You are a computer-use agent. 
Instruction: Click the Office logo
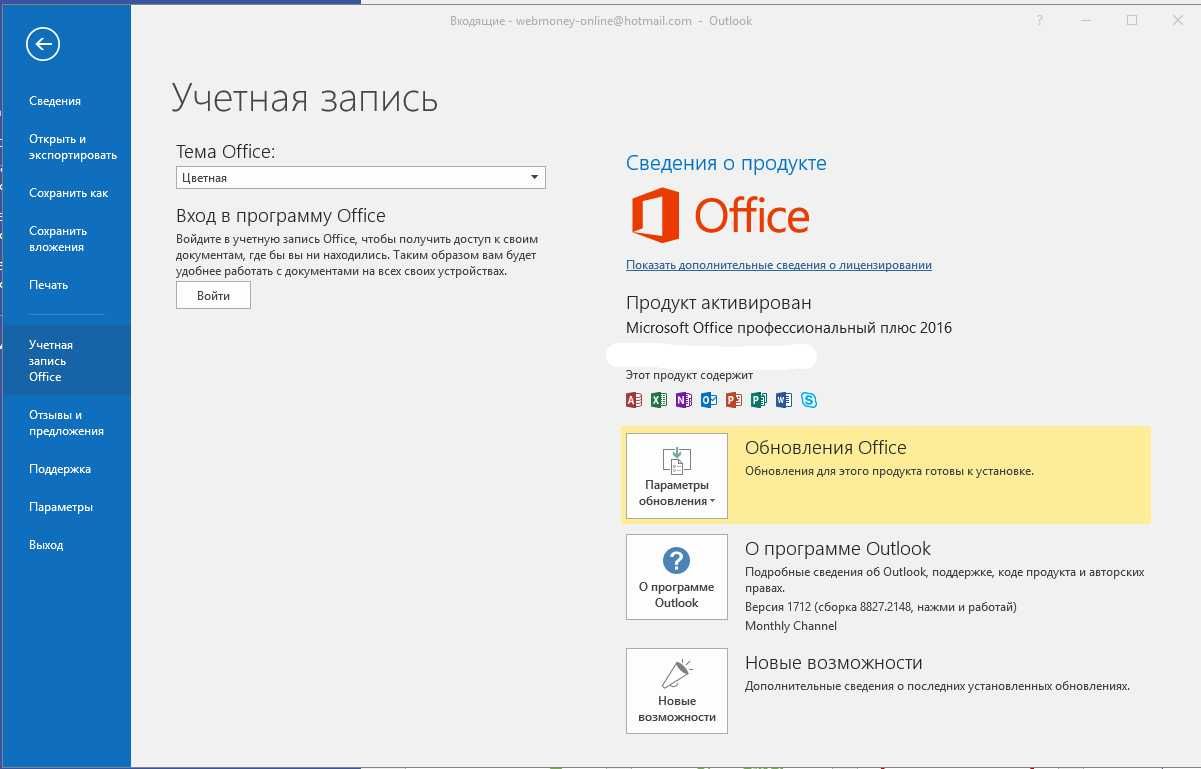pyautogui.click(x=720, y=216)
